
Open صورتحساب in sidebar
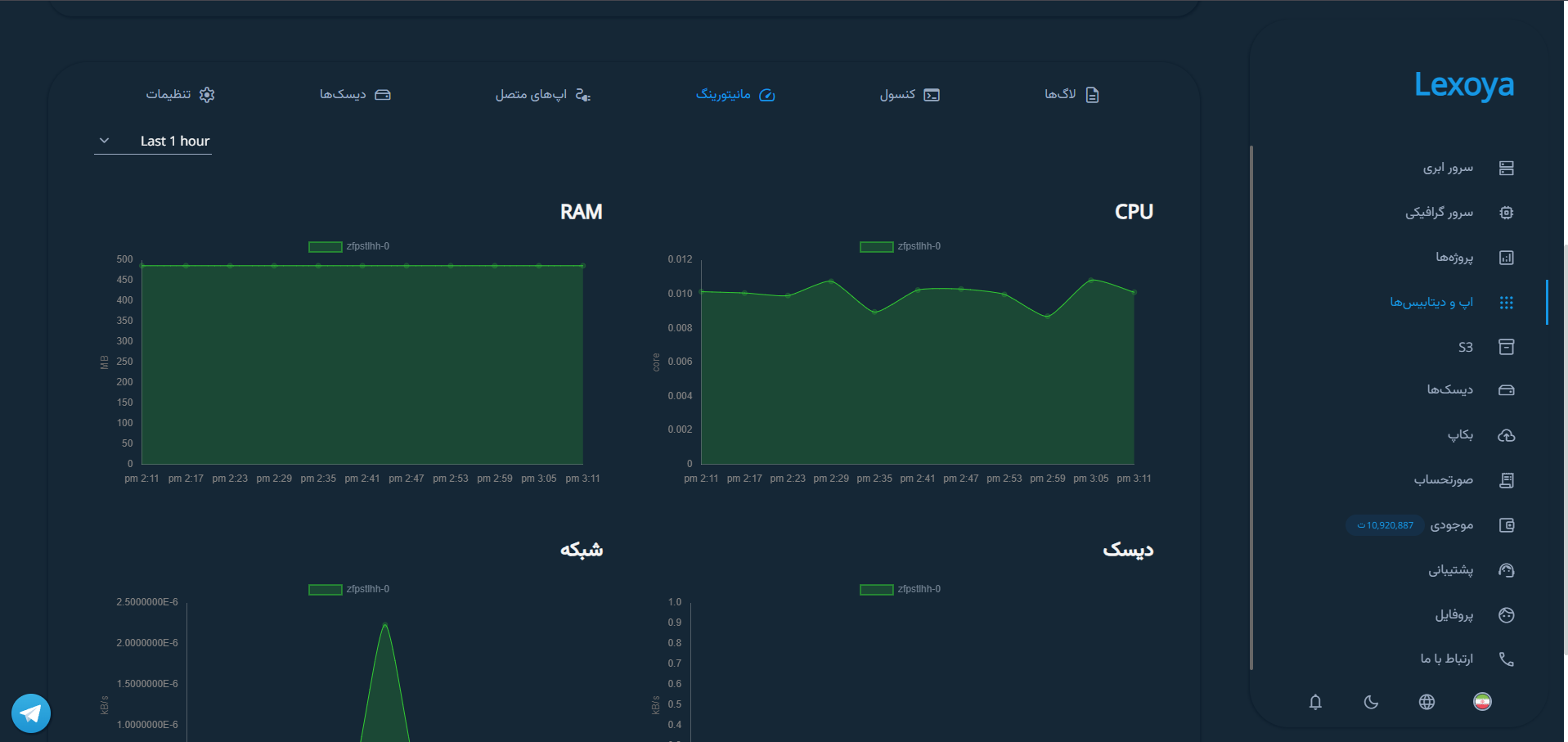click(1444, 480)
